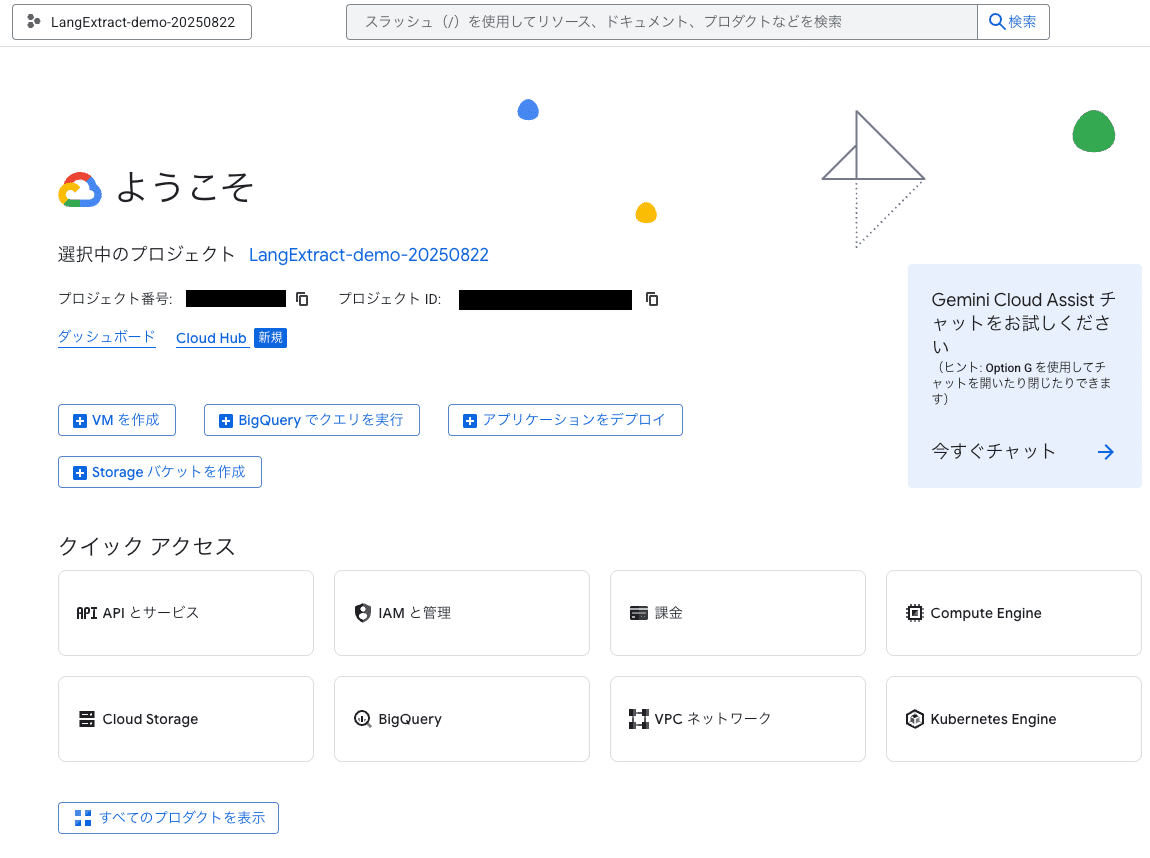The width and height of the screenshot is (1150, 858).
Task: Click the Cloud Storage icon
Action: 85,719
